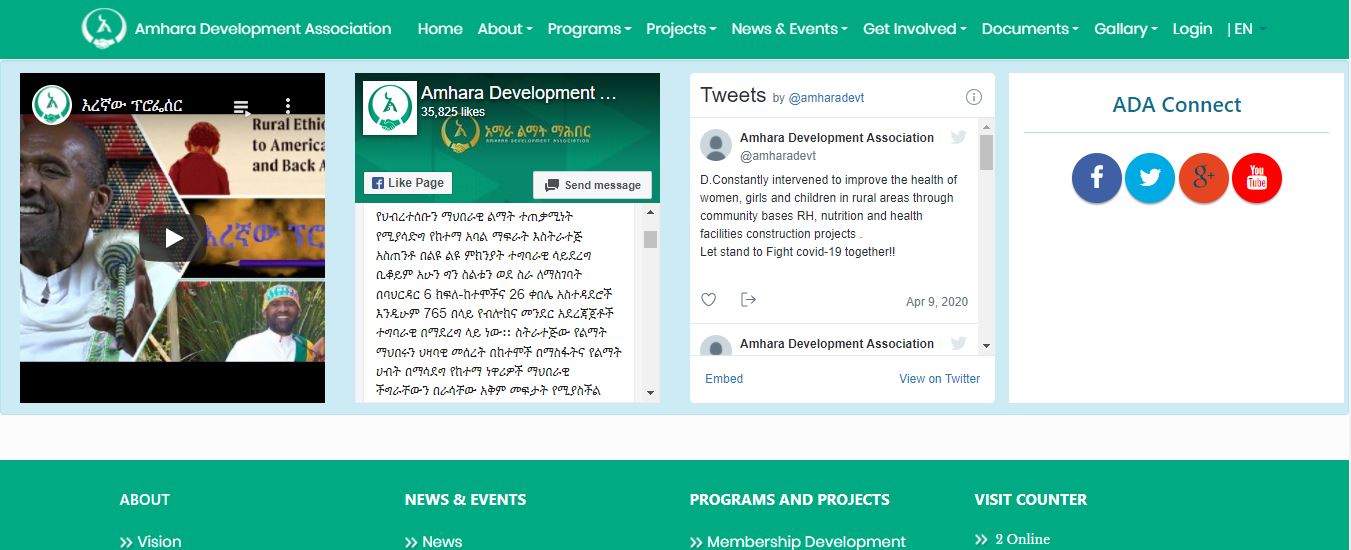Open the About dropdown menu

[x=505, y=29]
